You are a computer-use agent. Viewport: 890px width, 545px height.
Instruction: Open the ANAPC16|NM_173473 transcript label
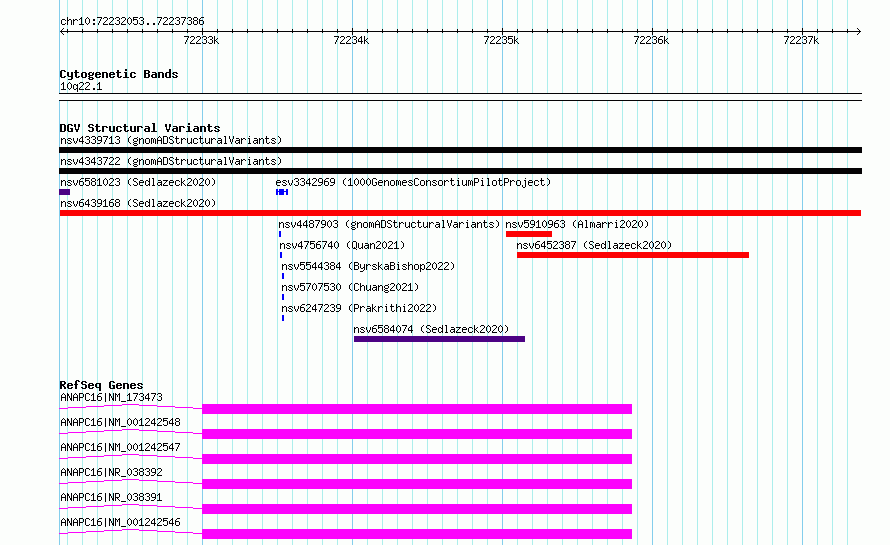tap(111, 397)
